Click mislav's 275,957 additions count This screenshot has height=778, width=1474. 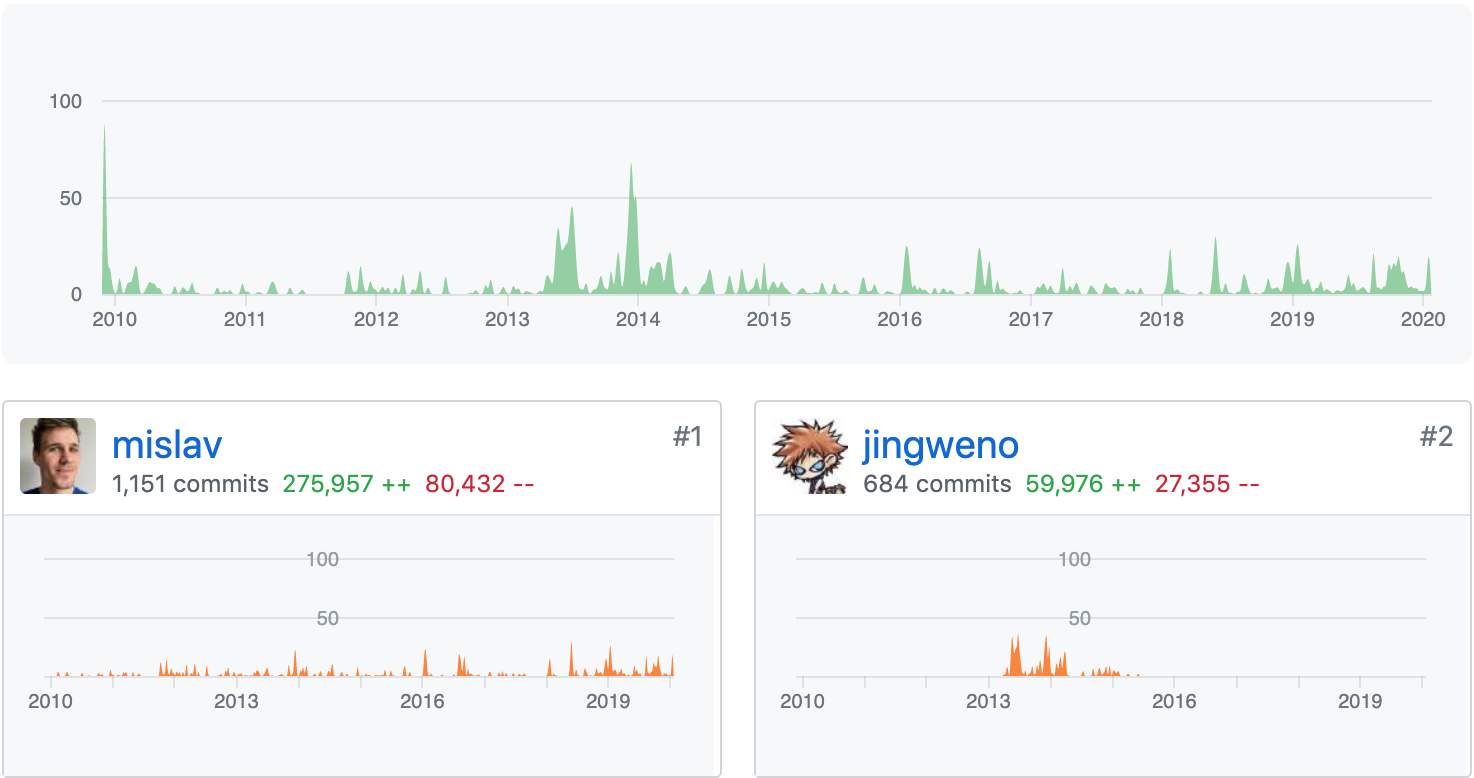point(346,485)
